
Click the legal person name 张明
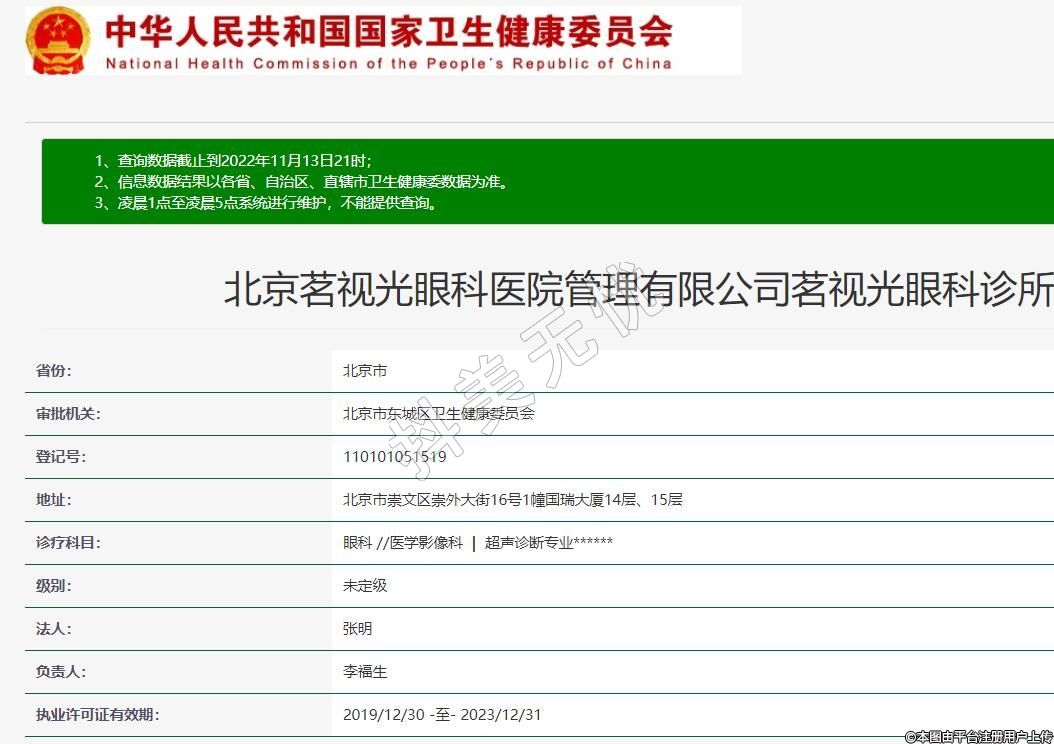click(x=357, y=629)
